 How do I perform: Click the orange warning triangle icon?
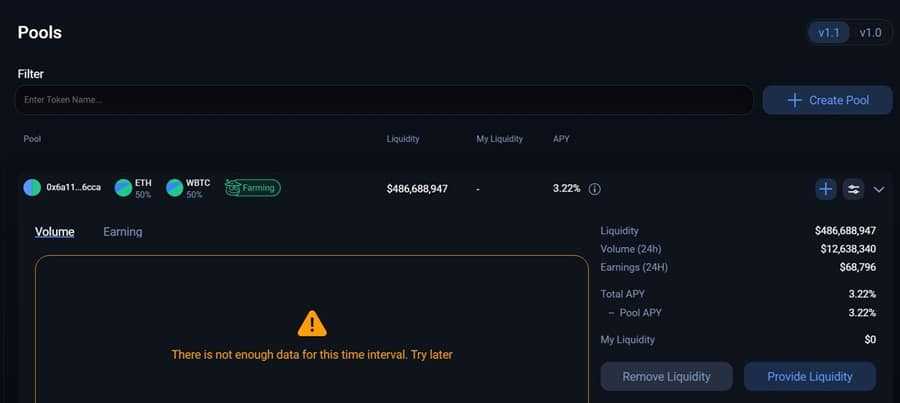click(312, 323)
